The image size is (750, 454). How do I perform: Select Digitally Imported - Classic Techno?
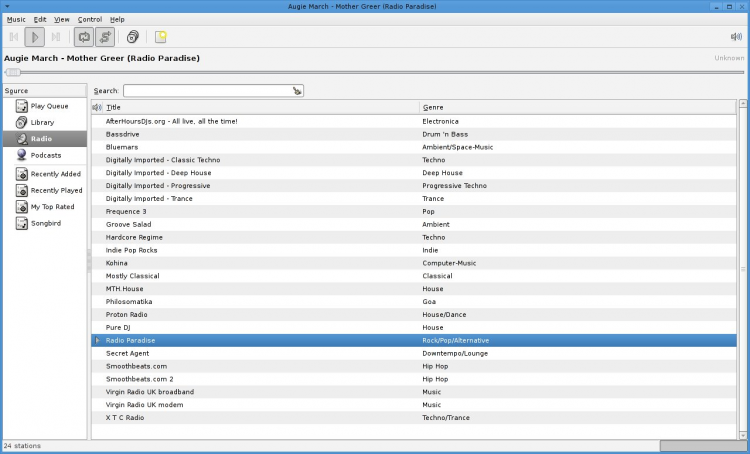[x=163, y=160]
